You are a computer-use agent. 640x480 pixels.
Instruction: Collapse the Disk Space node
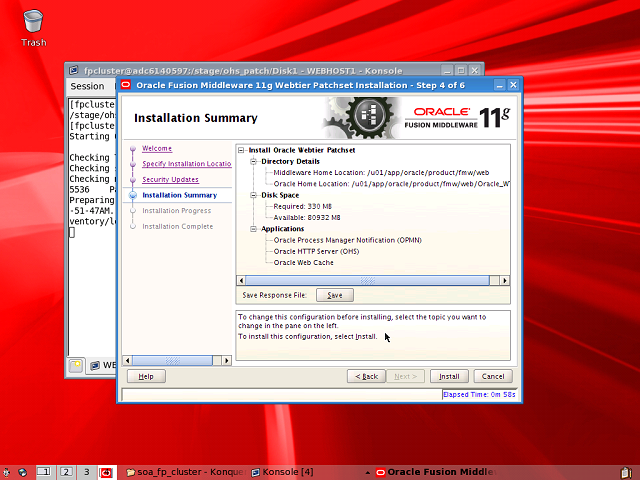253,195
